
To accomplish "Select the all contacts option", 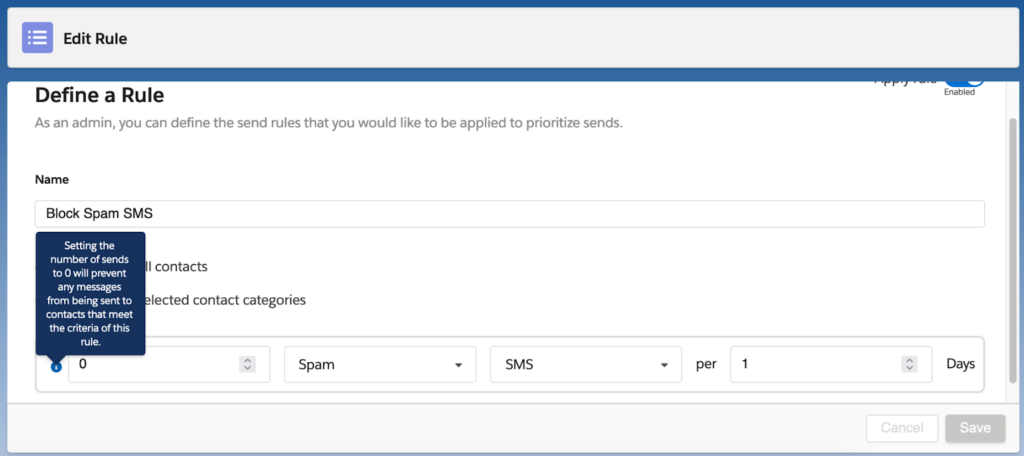I will pyautogui.click(x=178, y=267).
